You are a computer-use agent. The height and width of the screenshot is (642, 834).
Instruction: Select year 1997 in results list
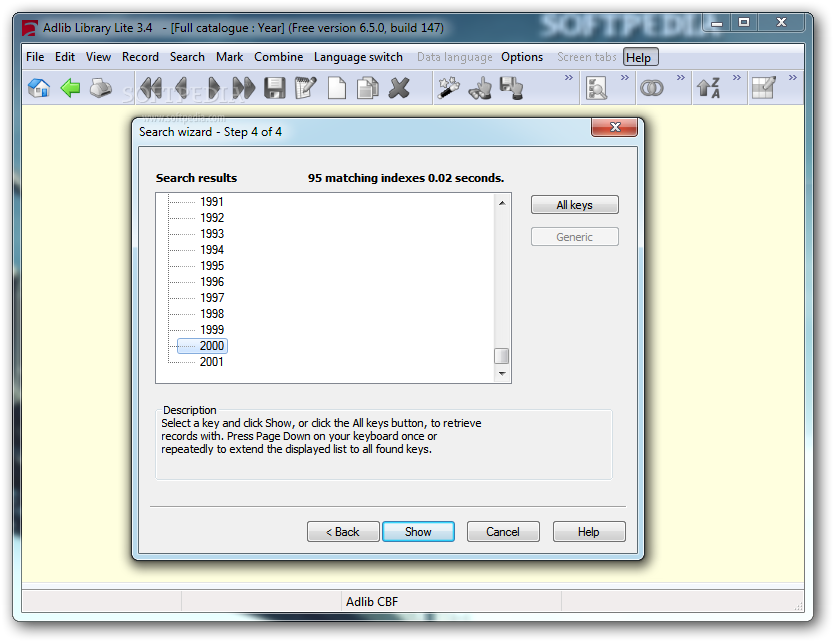tap(212, 297)
